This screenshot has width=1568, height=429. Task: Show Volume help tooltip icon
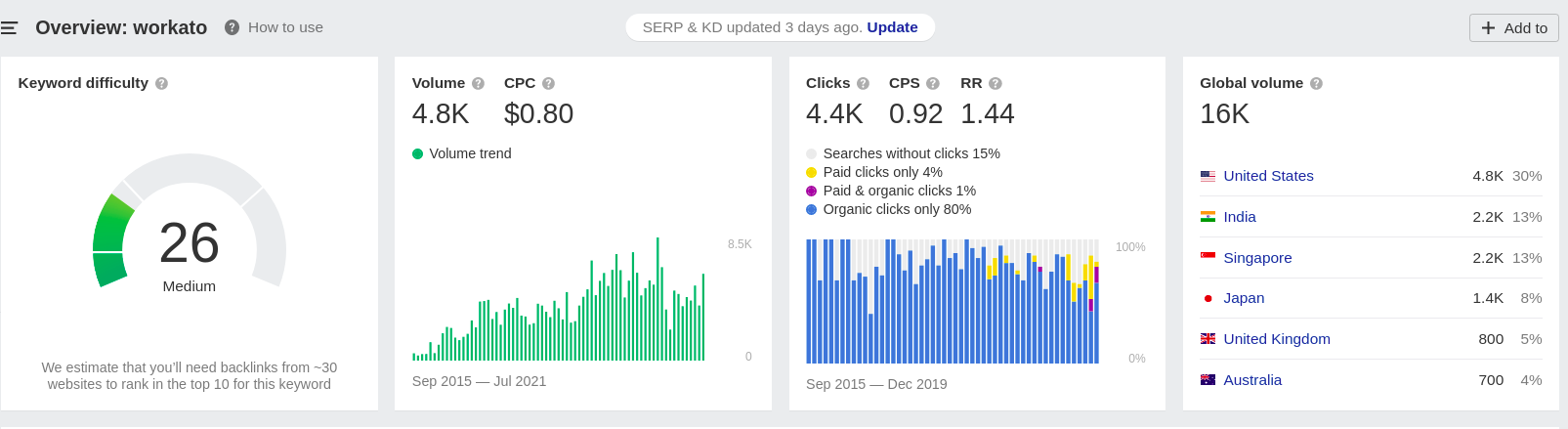pos(478,83)
